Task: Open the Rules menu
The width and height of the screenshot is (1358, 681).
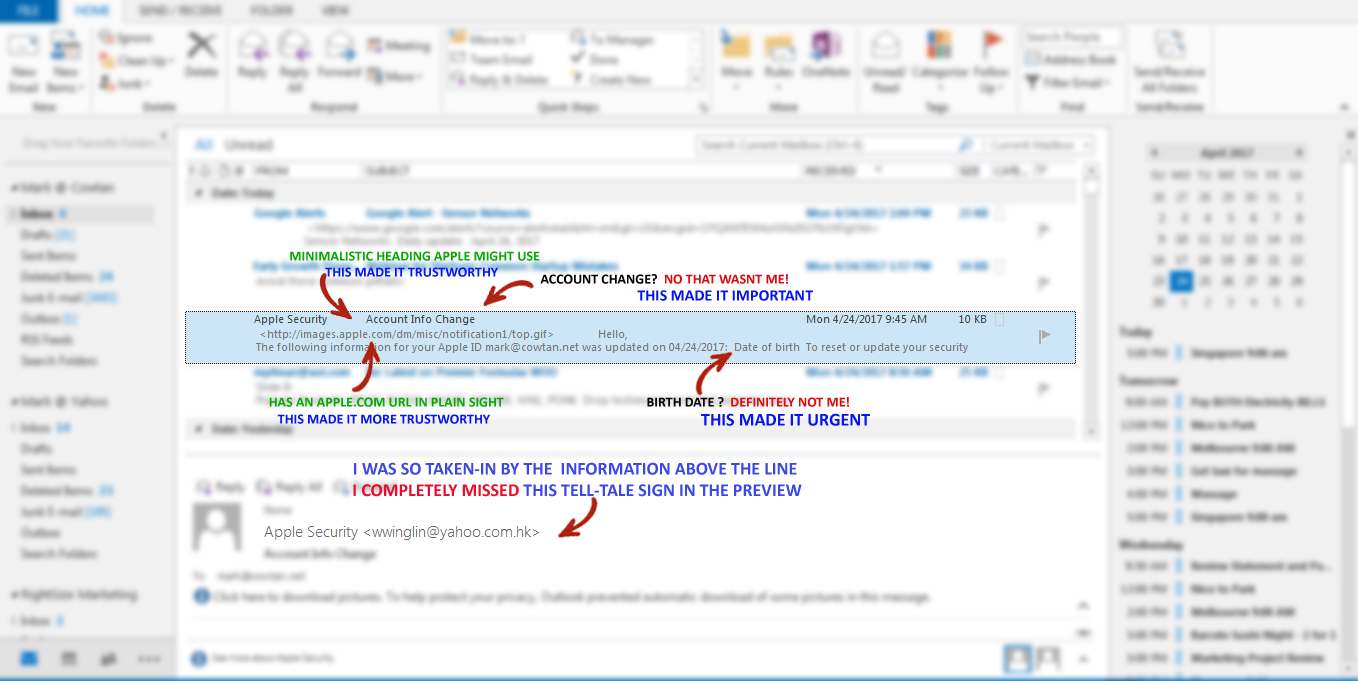Action: pos(779,62)
